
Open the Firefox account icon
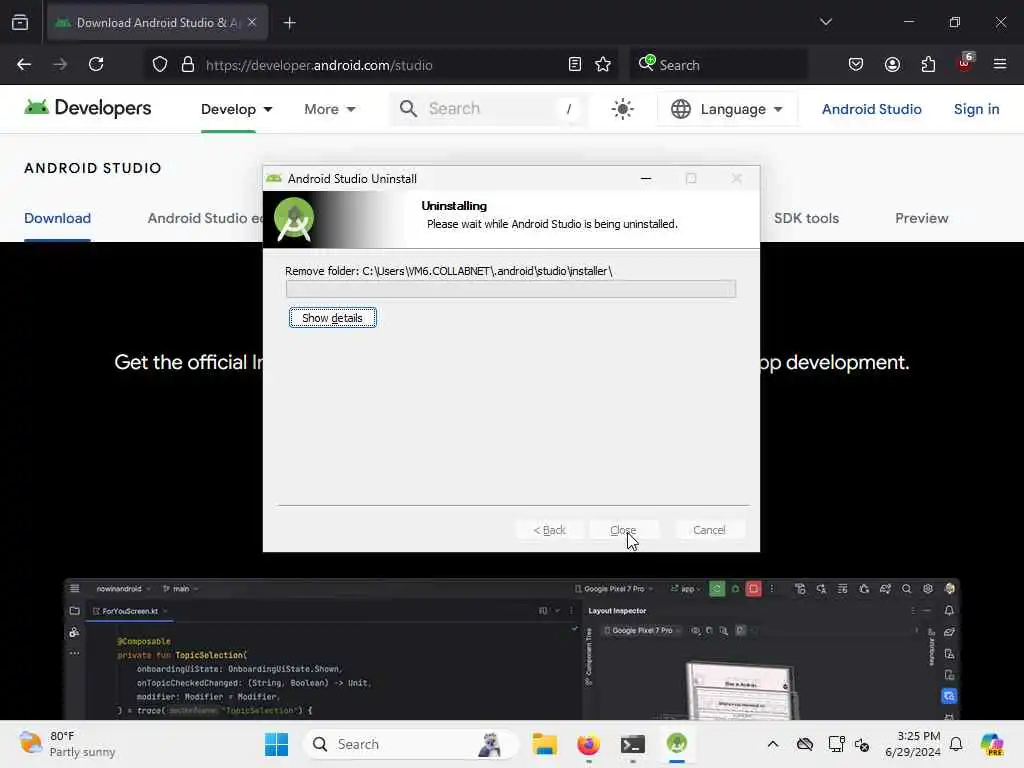[892, 65]
